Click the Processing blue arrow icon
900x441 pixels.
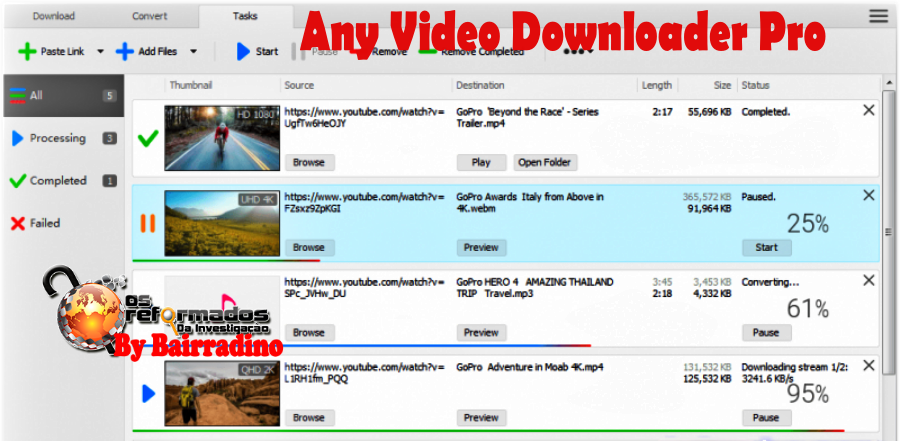18,138
